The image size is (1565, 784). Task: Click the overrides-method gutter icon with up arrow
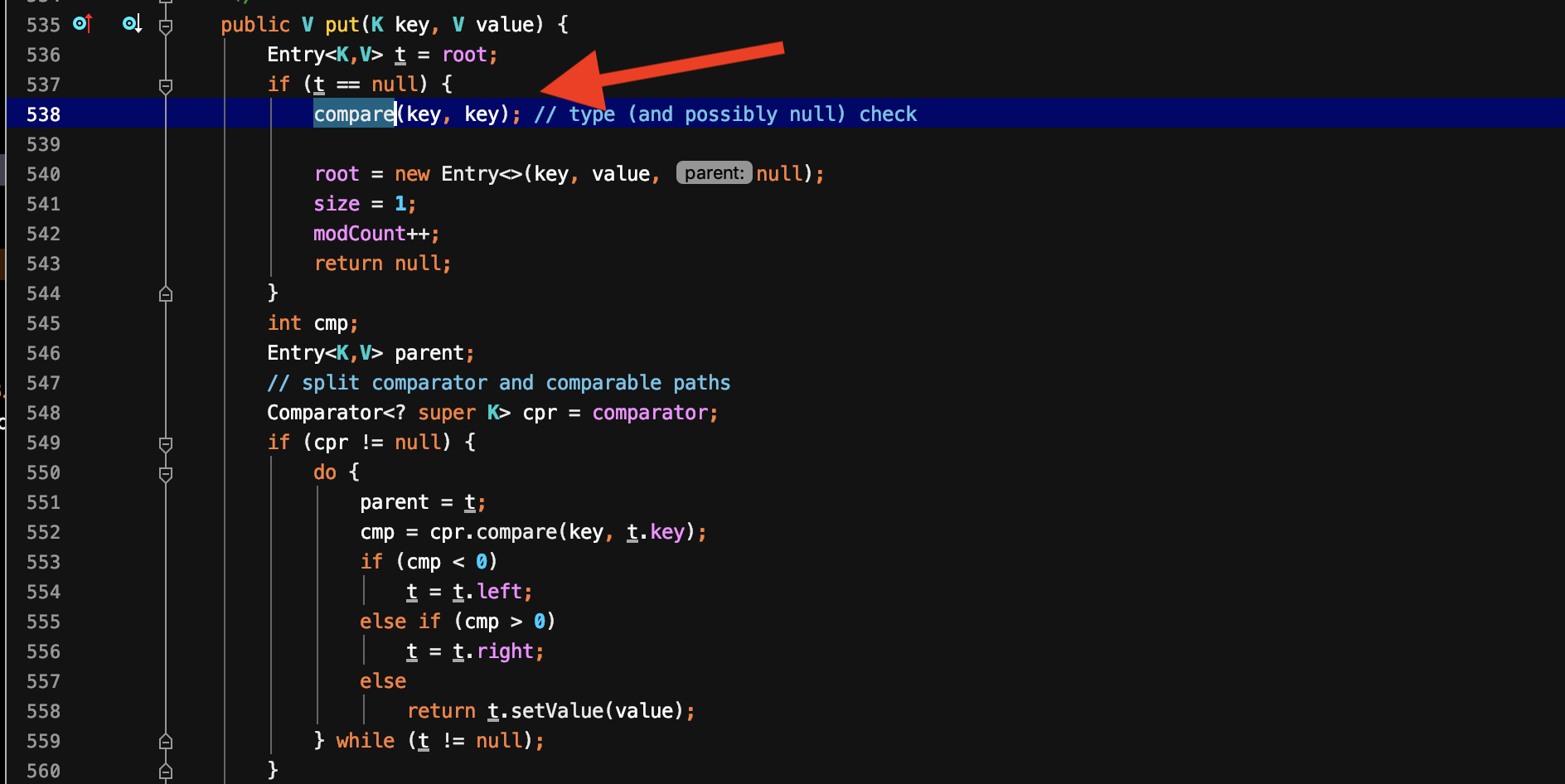pyautogui.click(x=81, y=24)
